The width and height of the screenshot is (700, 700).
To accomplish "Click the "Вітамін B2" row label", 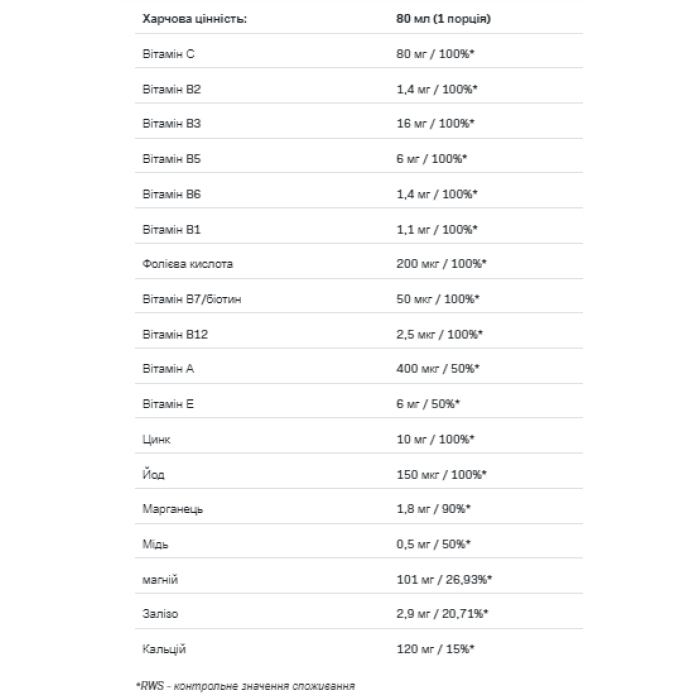I will (x=172, y=88).
